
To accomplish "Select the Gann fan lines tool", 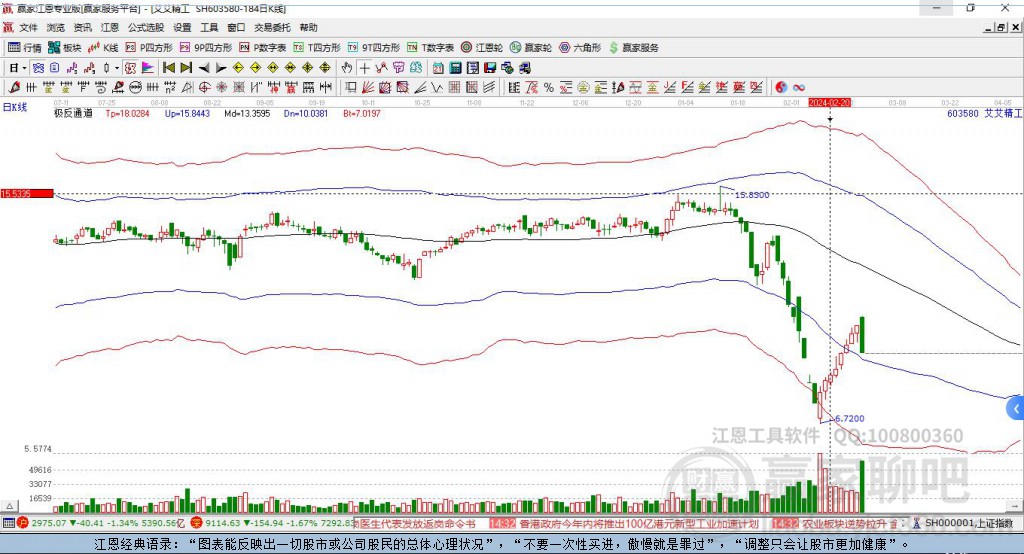I will (368, 88).
